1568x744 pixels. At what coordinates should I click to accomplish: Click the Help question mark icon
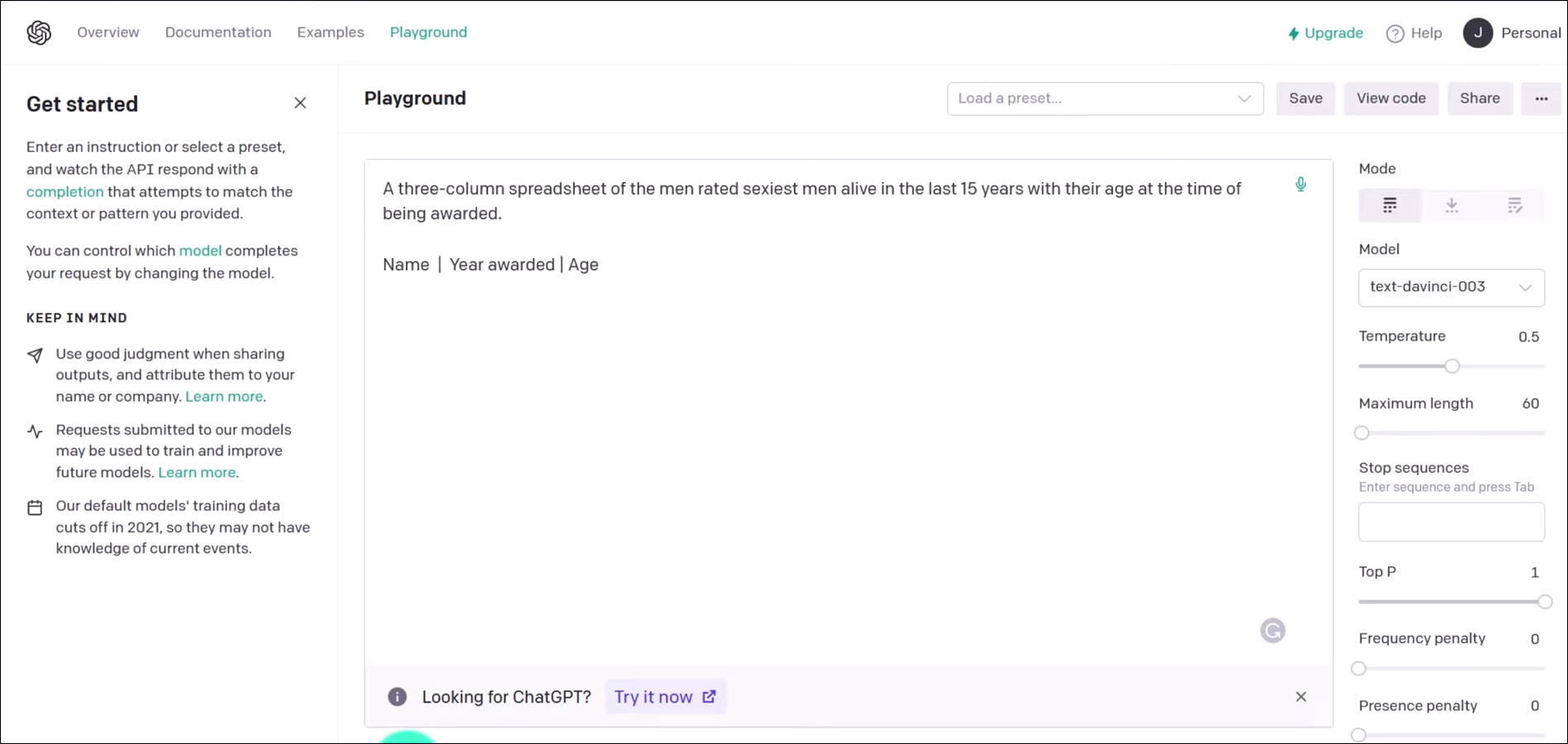1395,34
